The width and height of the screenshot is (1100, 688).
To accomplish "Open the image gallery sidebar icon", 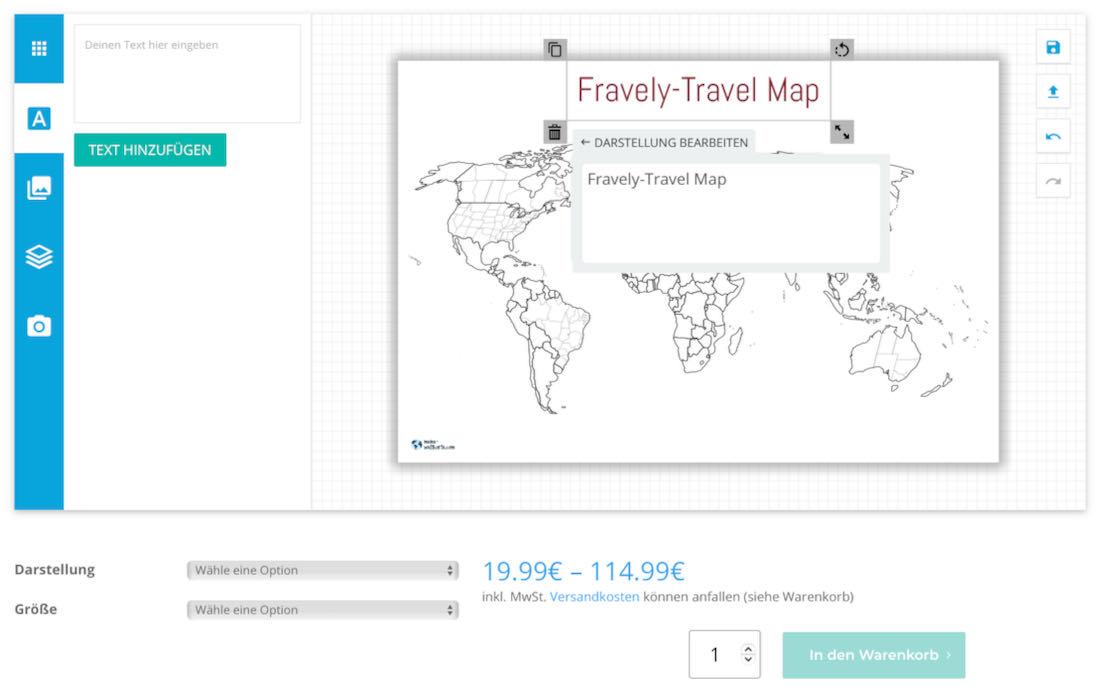I will pyautogui.click(x=39, y=188).
